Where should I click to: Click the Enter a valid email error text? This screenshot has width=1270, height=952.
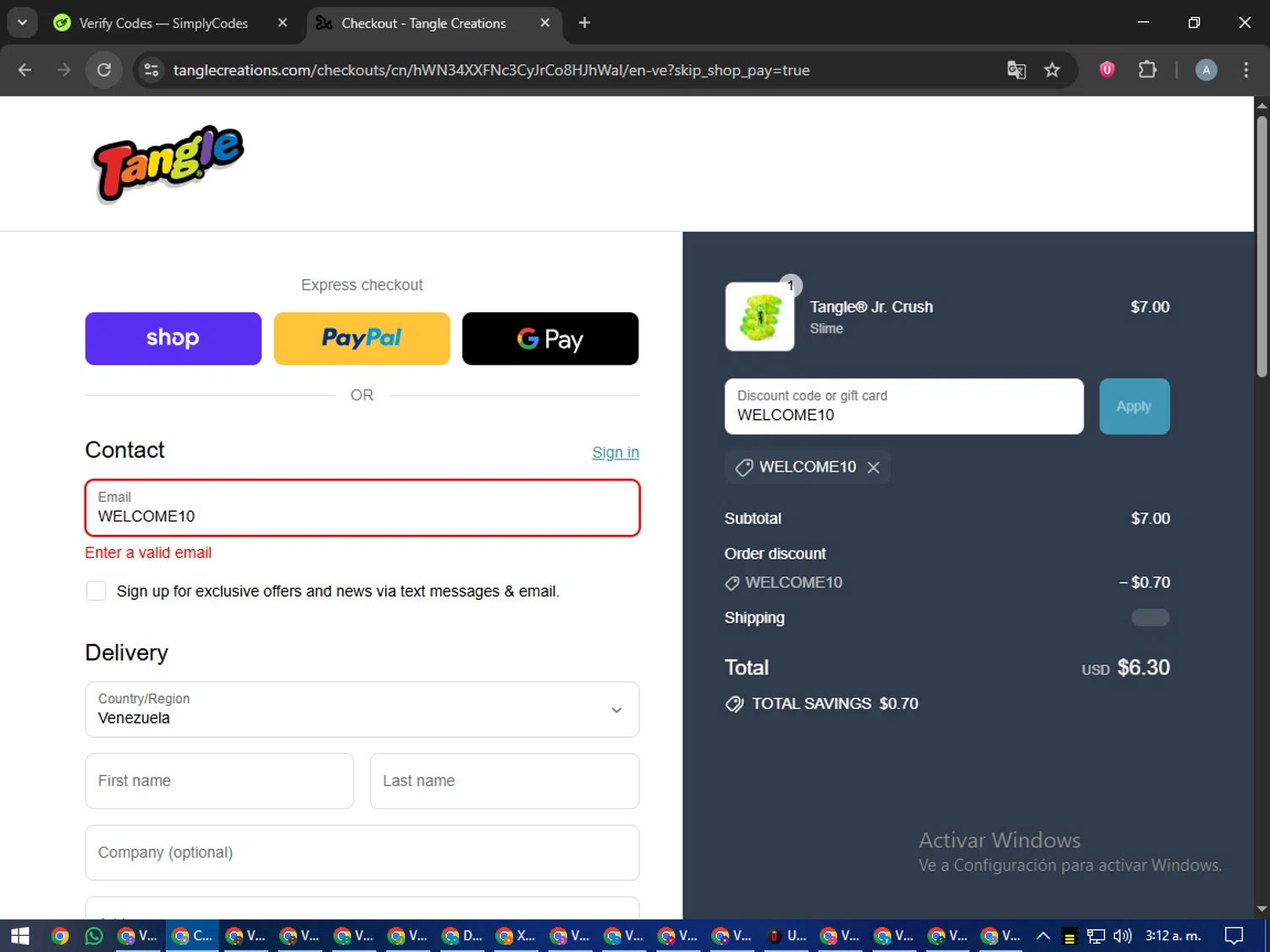click(148, 553)
